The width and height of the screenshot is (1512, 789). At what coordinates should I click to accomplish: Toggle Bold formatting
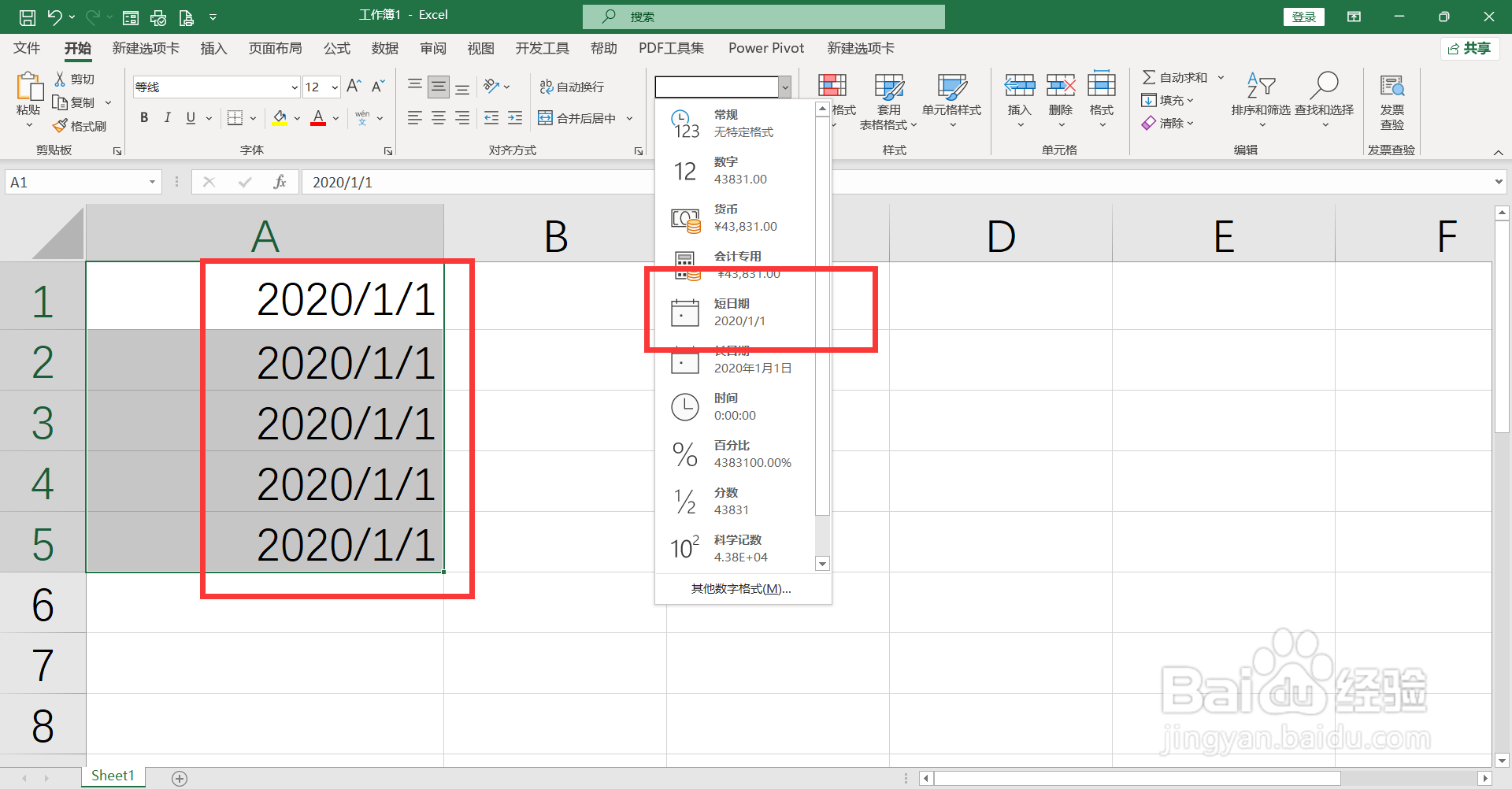(x=144, y=117)
